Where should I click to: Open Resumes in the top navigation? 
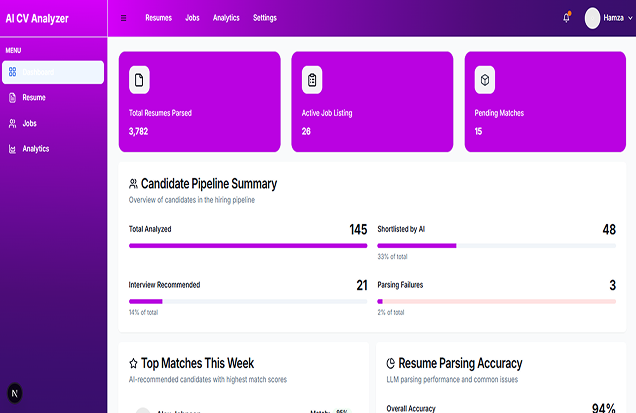pos(158,18)
